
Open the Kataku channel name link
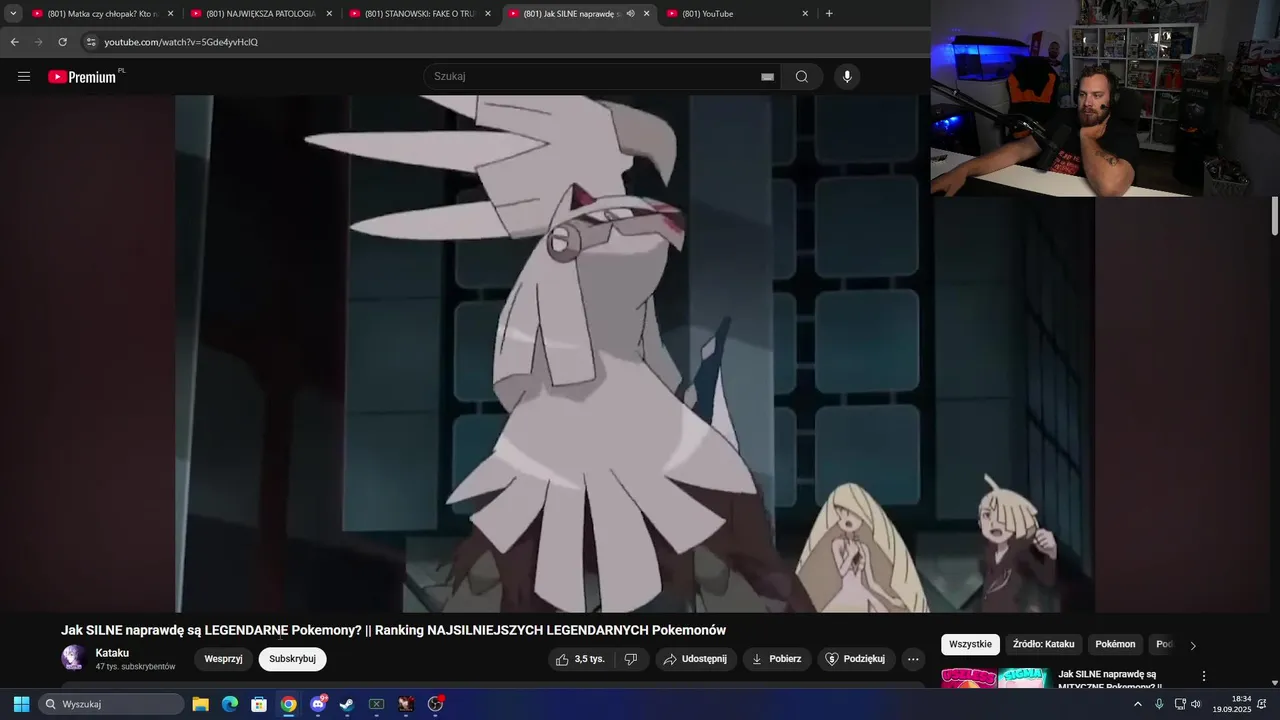tap(112, 653)
